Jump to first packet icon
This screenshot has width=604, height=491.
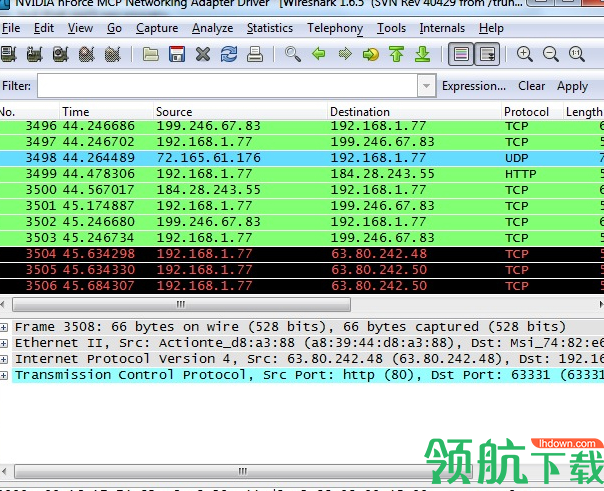click(396, 54)
